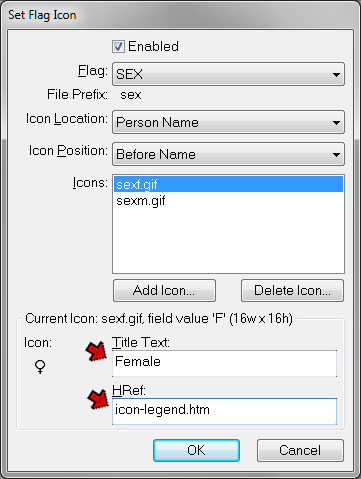Click the Add Icon... button

coord(164,291)
